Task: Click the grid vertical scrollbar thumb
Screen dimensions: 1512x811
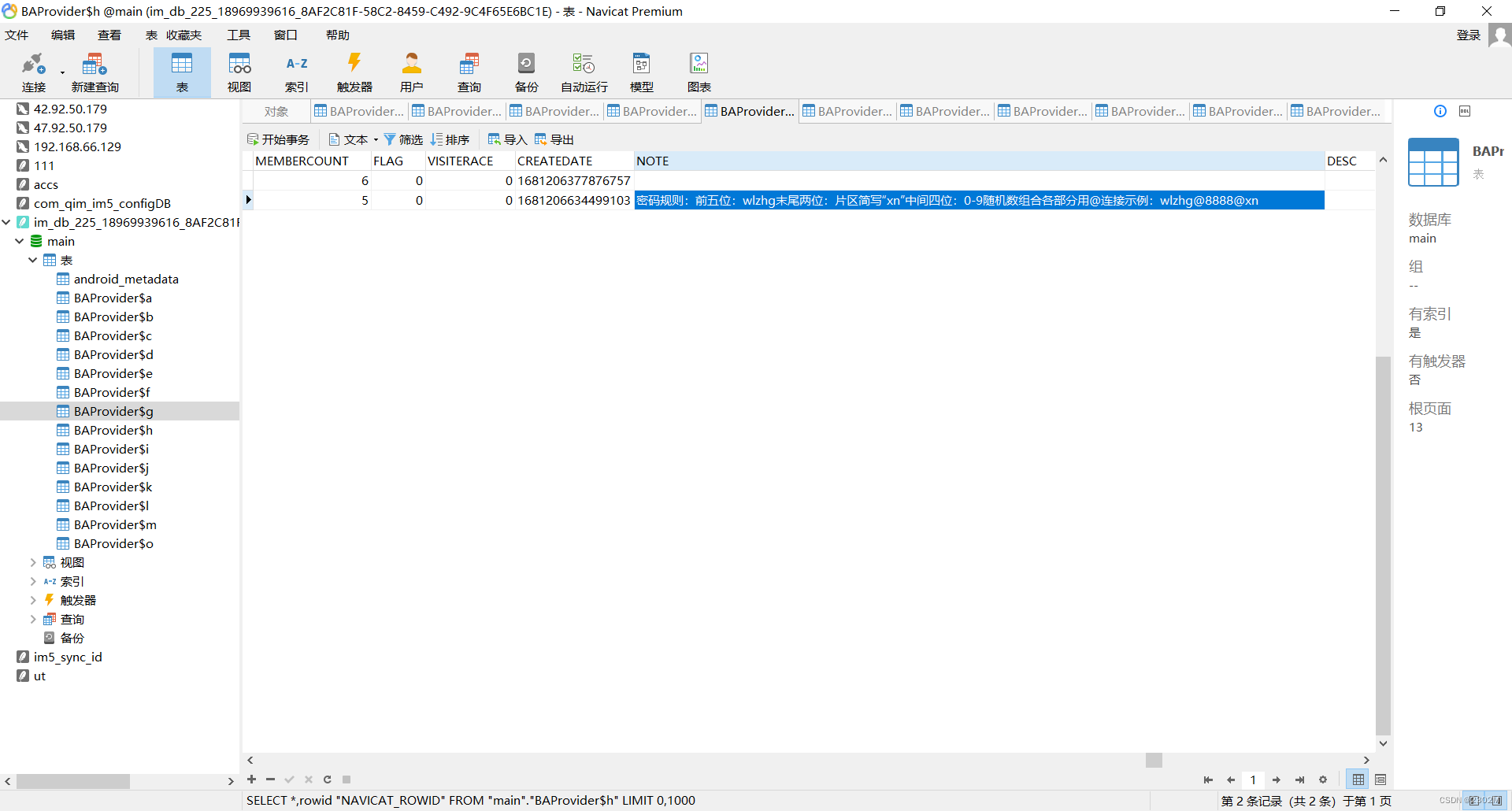Action: [1383, 545]
